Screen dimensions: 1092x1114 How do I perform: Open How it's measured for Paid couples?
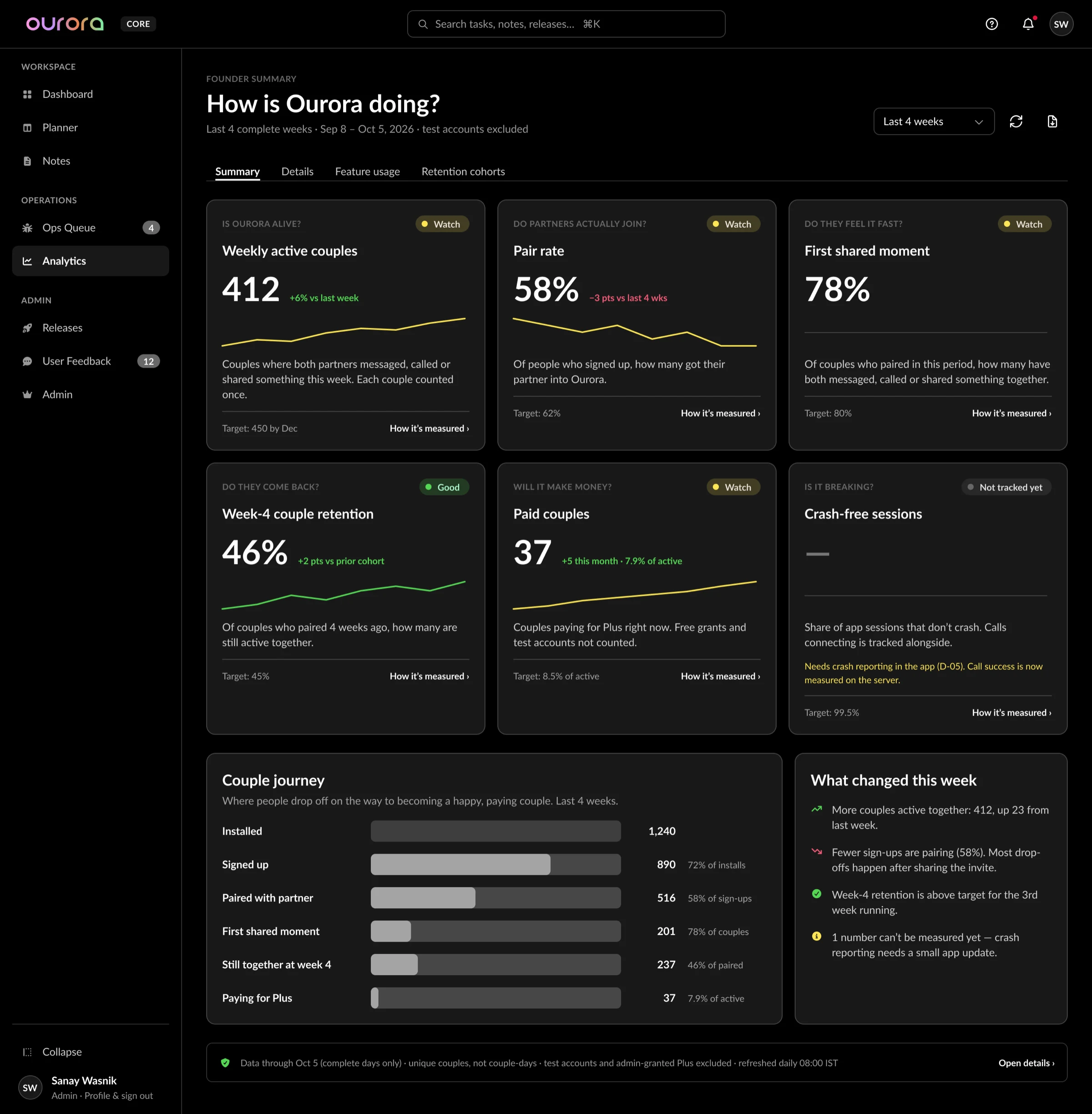tap(720, 676)
